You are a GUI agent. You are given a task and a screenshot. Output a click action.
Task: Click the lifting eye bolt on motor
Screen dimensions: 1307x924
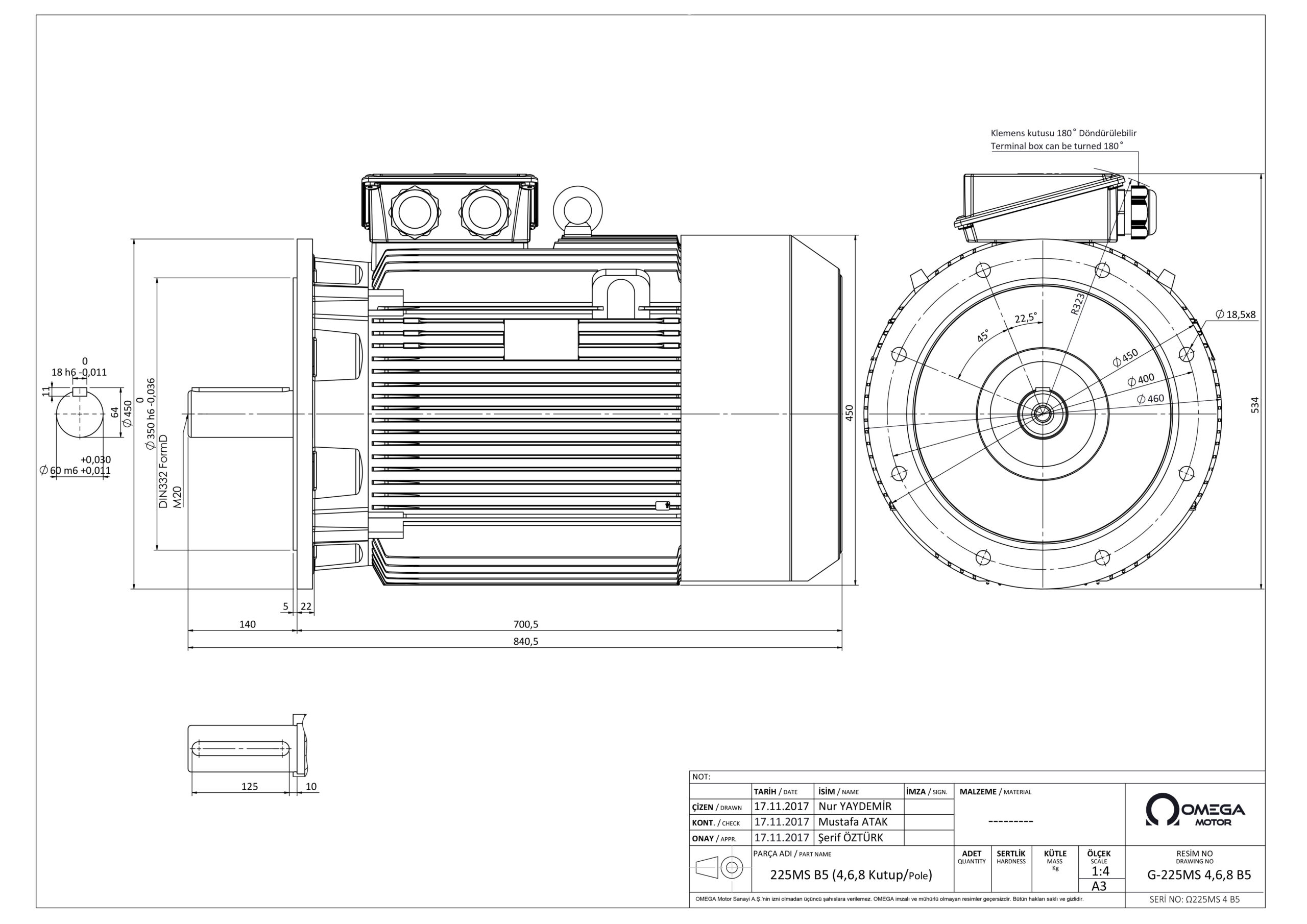tap(578, 212)
